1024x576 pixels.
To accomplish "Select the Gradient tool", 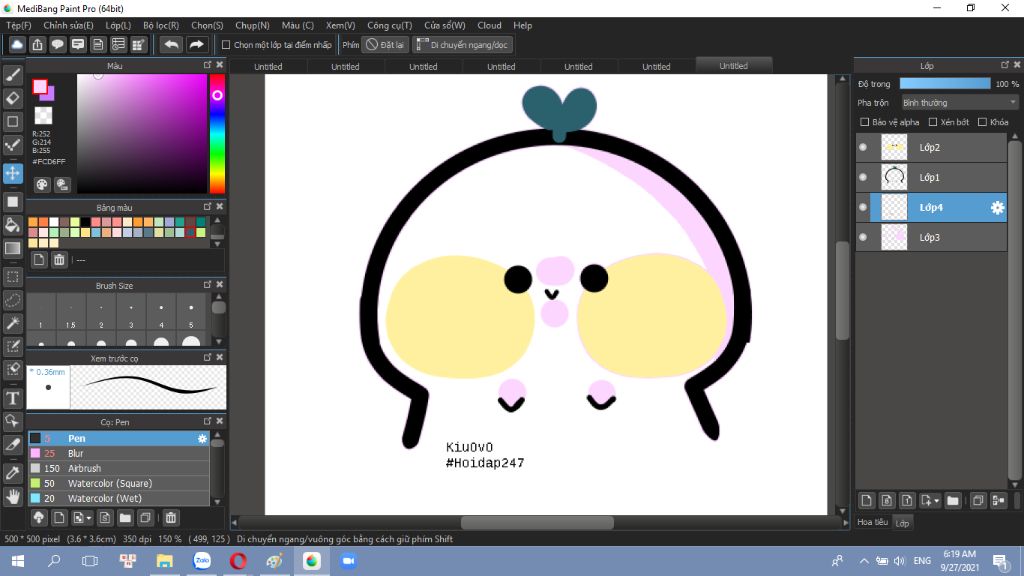I will pos(12,249).
